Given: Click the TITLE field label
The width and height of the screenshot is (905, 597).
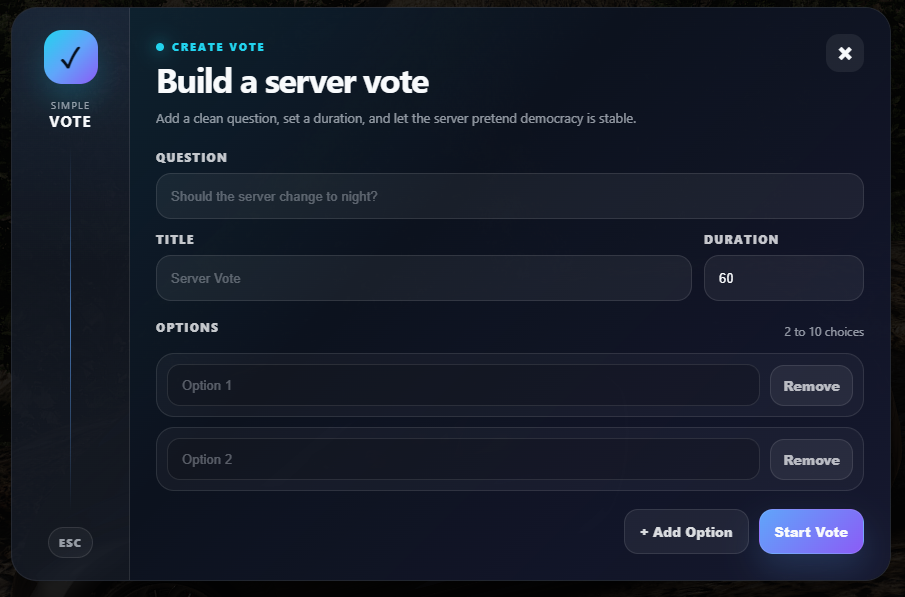Looking at the screenshot, I should [175, 240].
